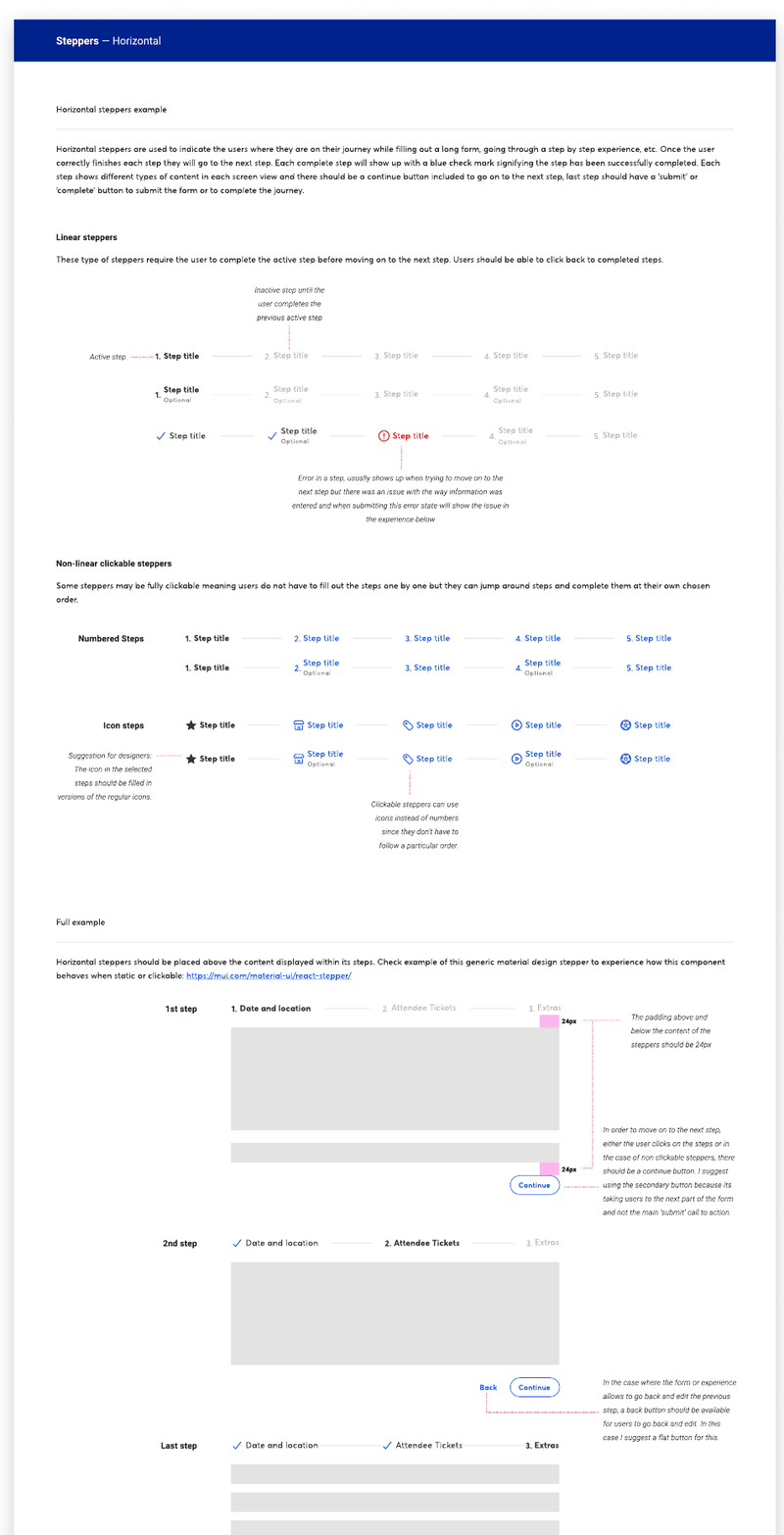Click the 'Numbered Steps' label

(x=111, y=638)
